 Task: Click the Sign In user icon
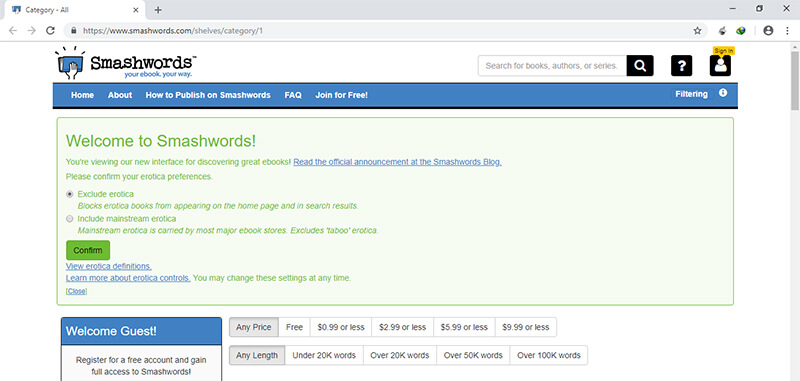(720, 65)
